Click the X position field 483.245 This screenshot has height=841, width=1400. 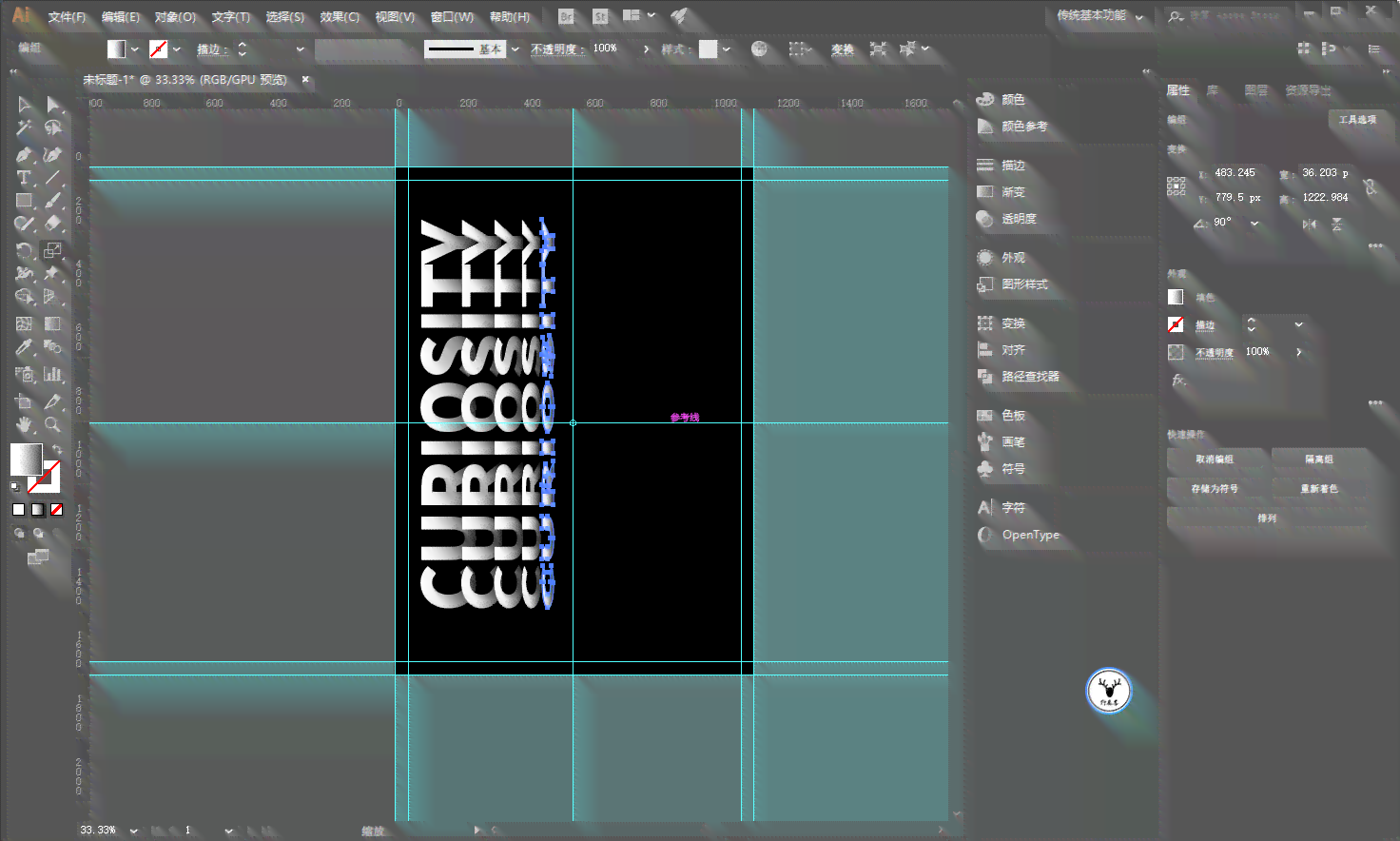tap(1239, 173)
